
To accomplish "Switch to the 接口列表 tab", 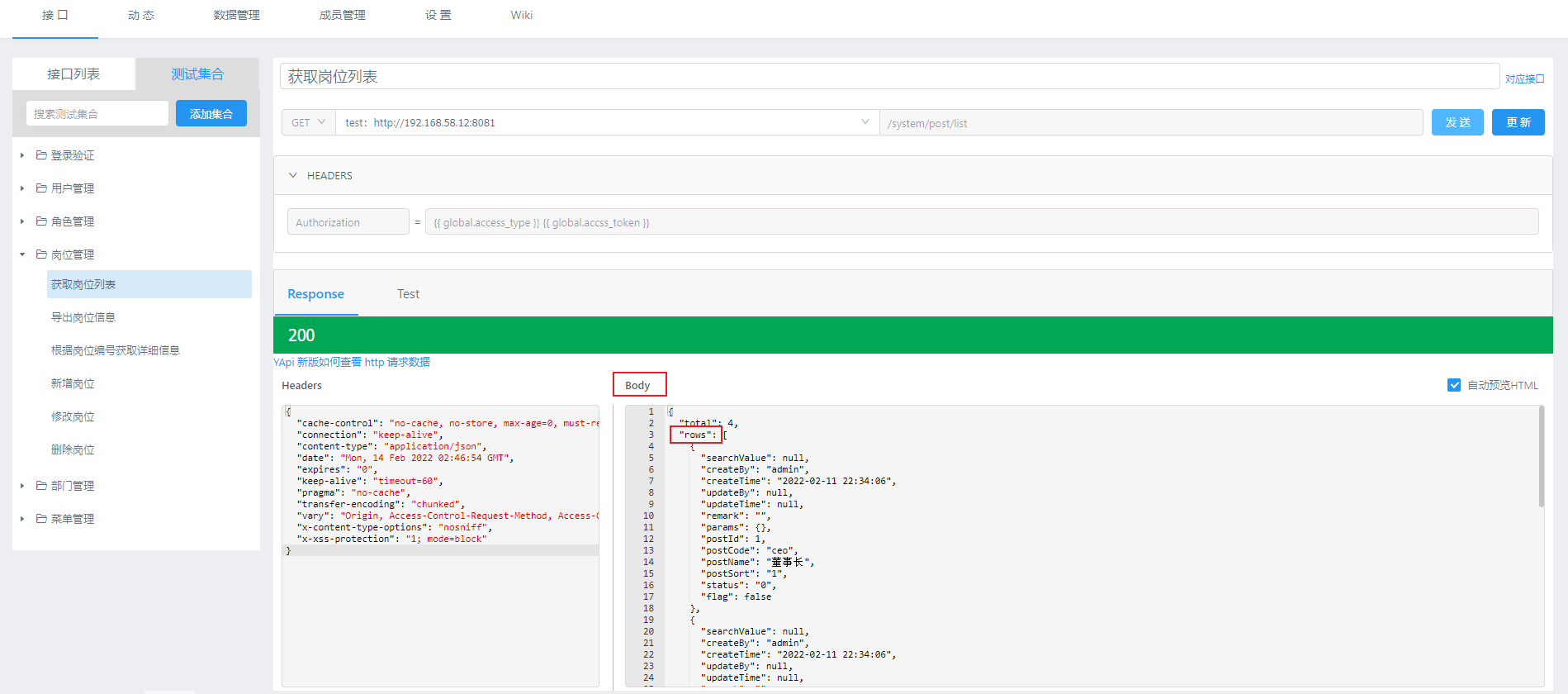I will point(73,74).
